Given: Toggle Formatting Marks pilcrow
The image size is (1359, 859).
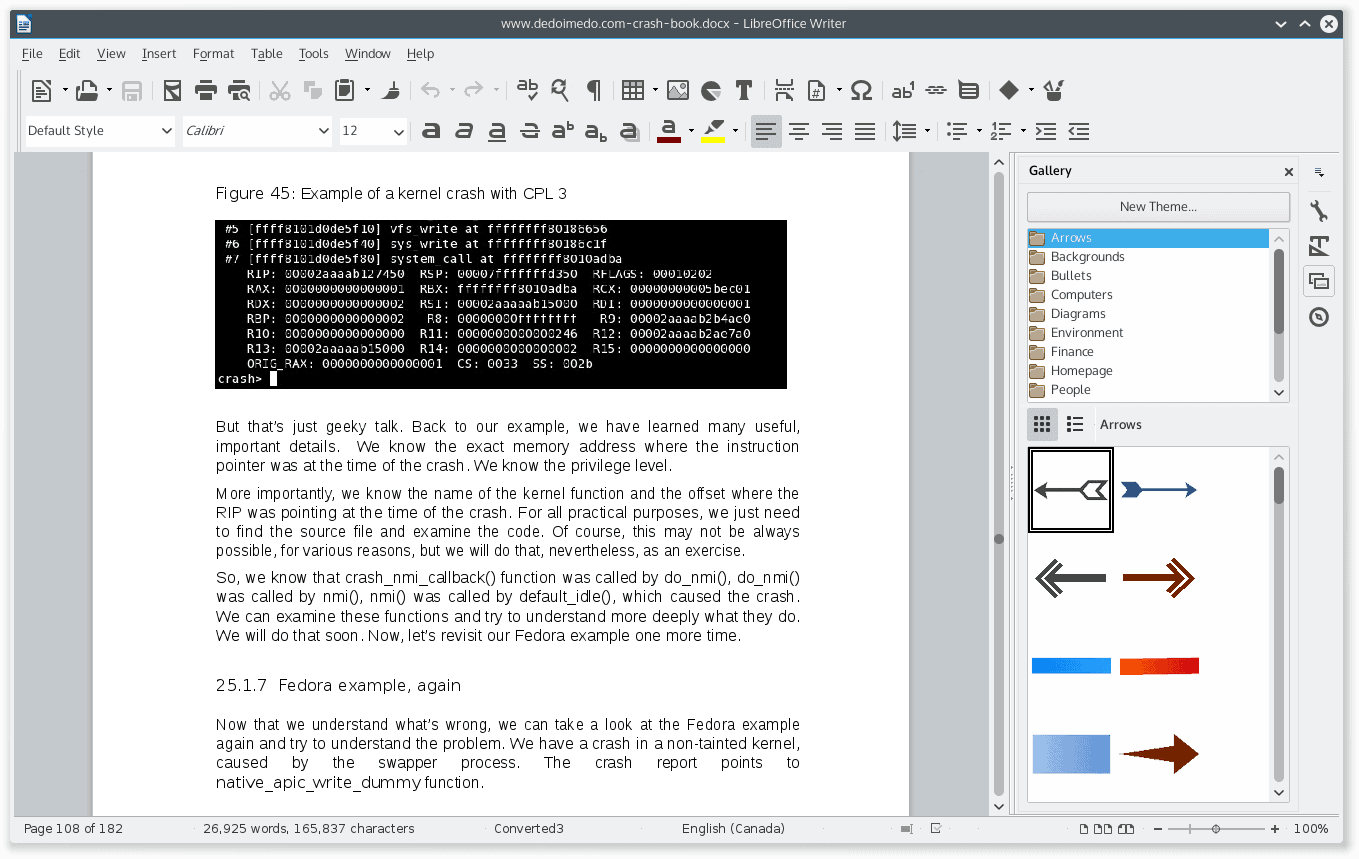Looking at the screenshot, I should tap(593, 91).
